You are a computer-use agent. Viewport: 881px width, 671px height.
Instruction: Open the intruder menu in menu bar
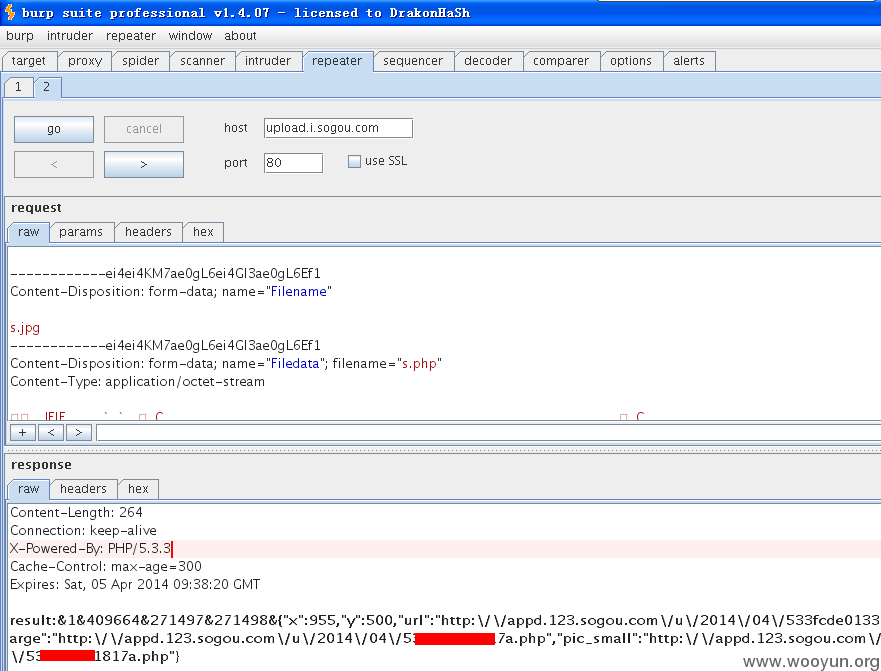70,36
